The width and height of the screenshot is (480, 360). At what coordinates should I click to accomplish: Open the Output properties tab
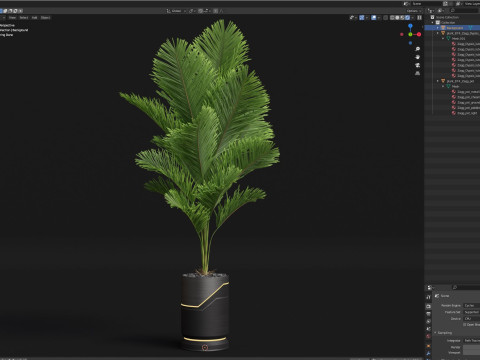[428, 314]
